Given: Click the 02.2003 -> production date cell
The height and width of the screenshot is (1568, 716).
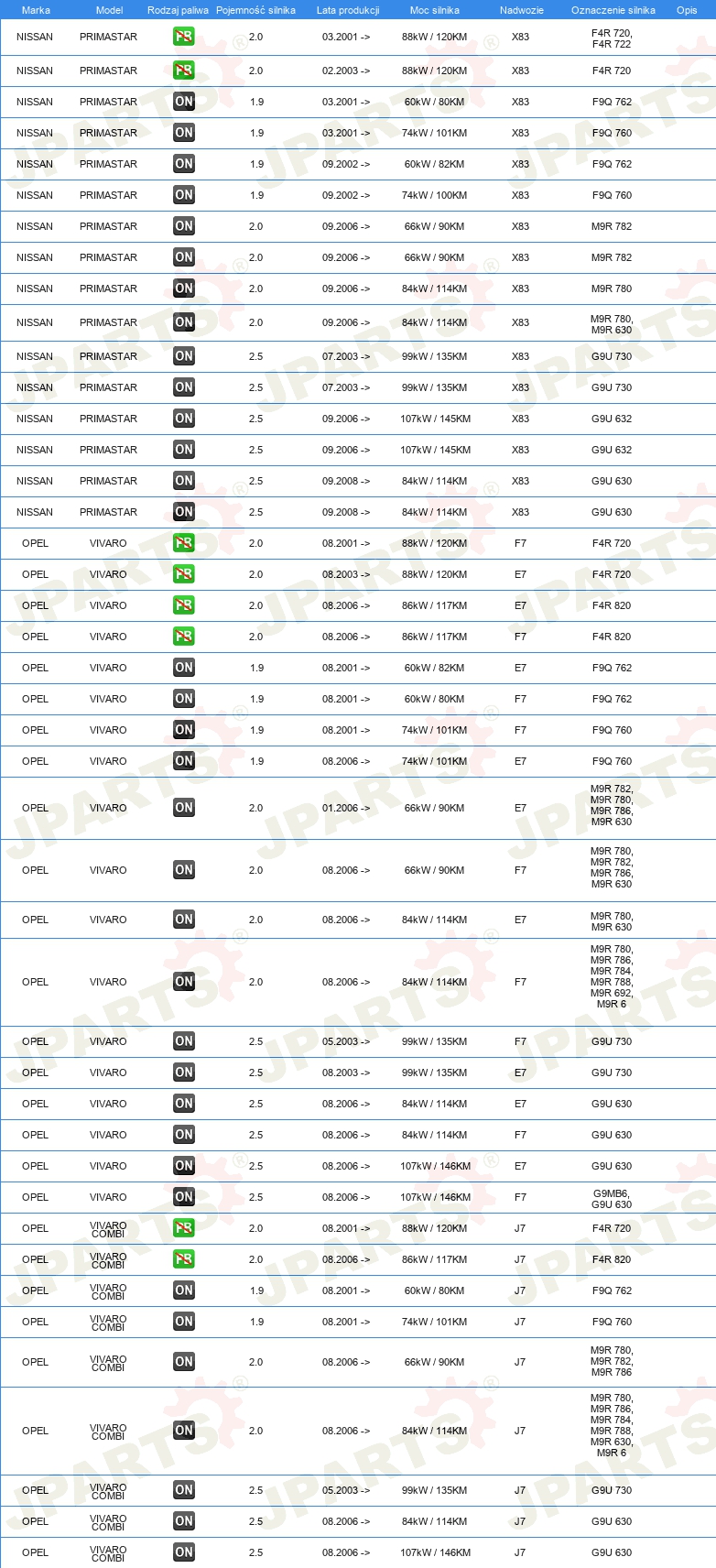Looking at the screenshot, I should point(346,71).
